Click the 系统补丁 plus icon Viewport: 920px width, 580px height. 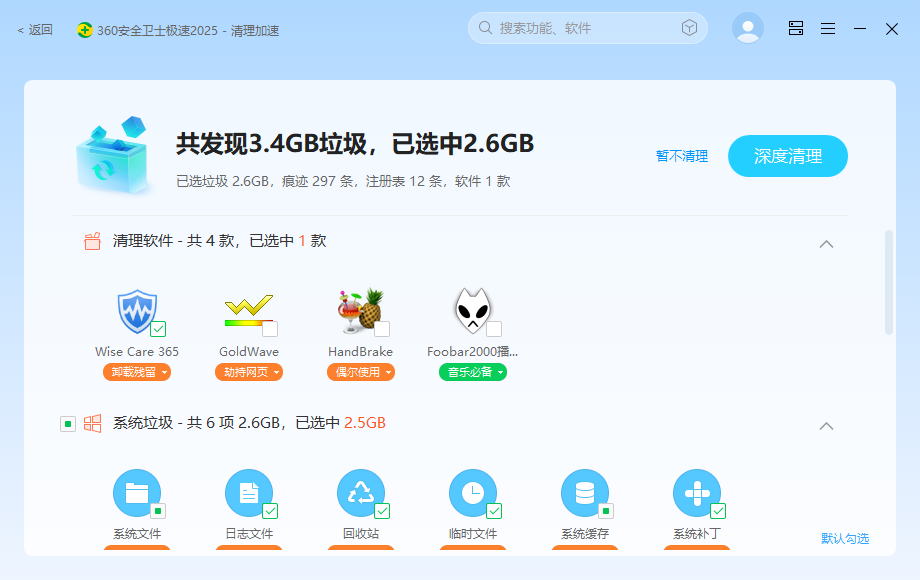tap(697, 493)
